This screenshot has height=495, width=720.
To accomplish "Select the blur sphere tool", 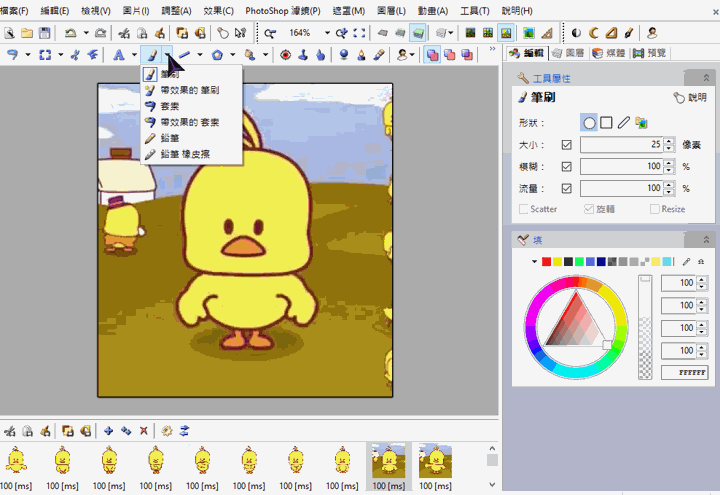I will 343,55.
